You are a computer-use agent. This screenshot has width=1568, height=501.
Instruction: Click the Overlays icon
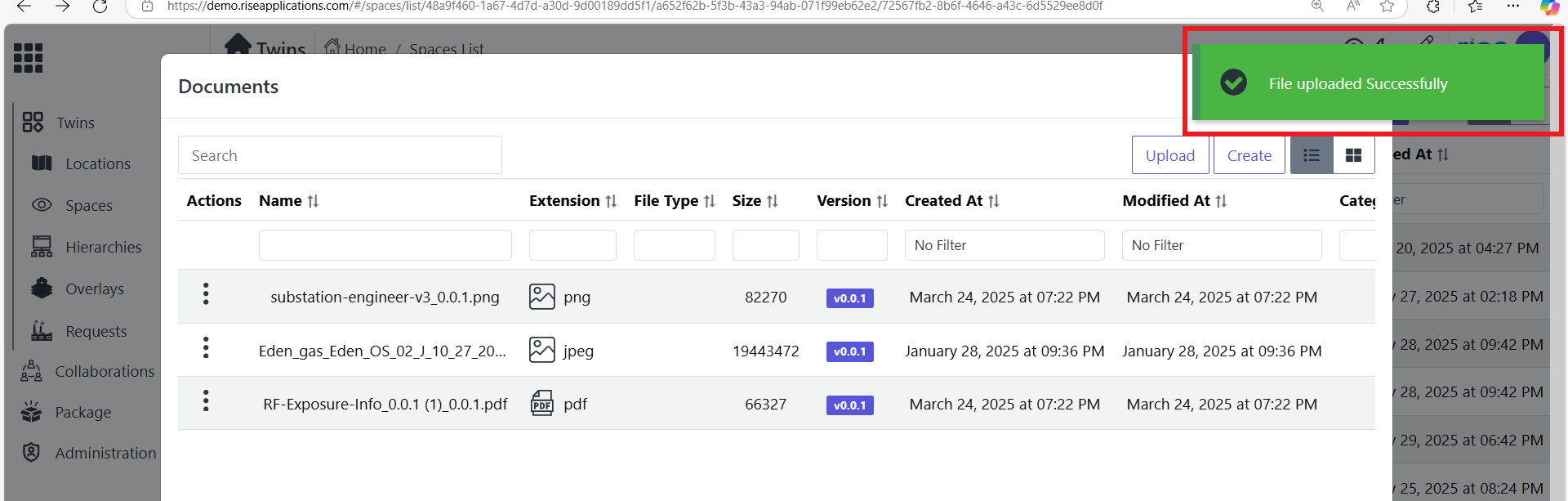(x=42, y=288)
